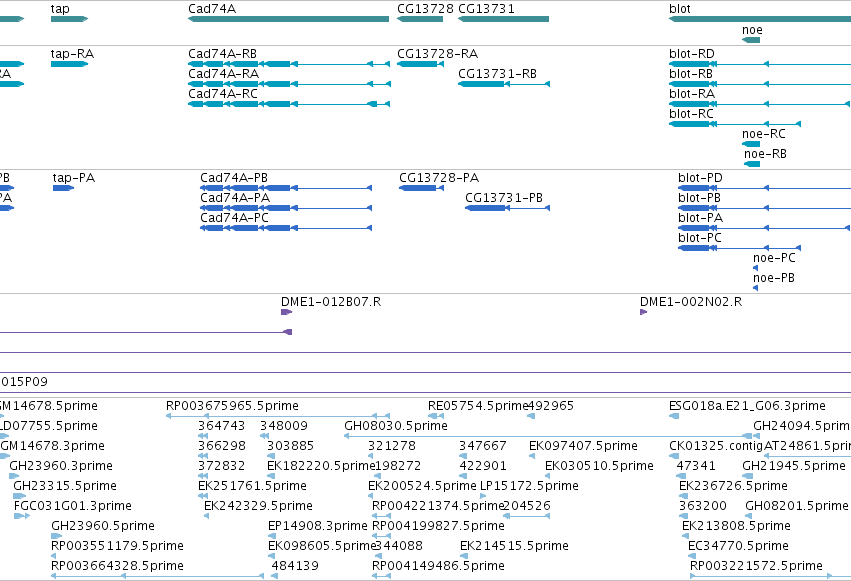Select insertion DME1-002N02.R
Screen dimensions: 851x581
(691, 302)
